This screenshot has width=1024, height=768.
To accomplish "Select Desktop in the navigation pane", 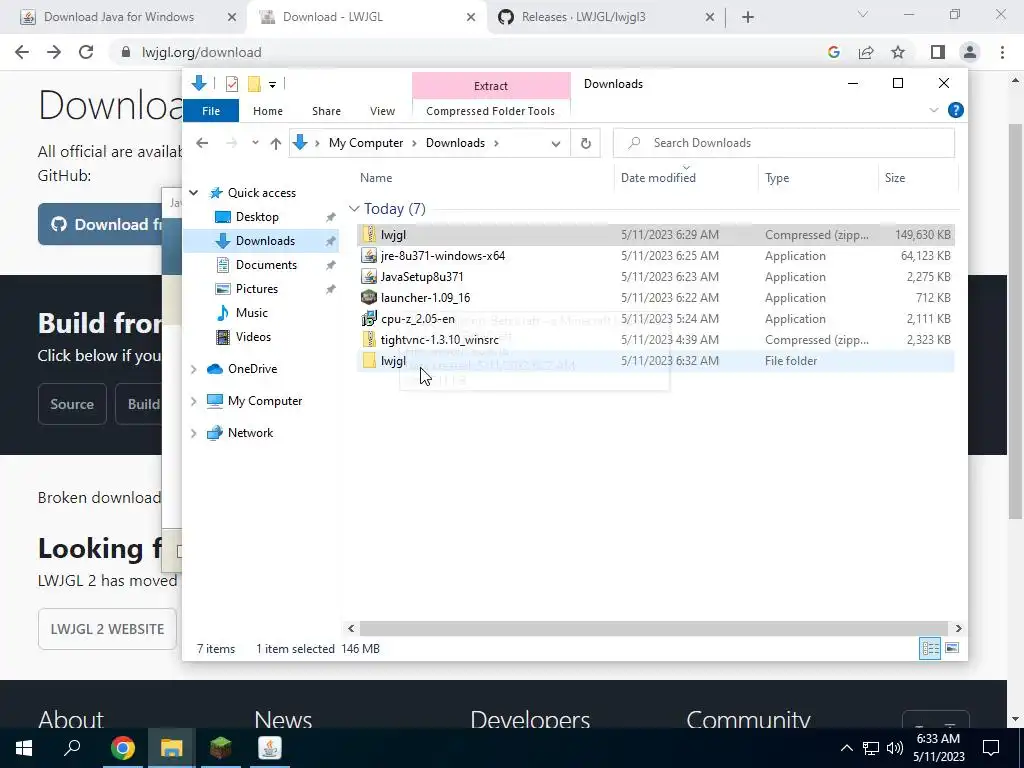I will pos(257,217).
